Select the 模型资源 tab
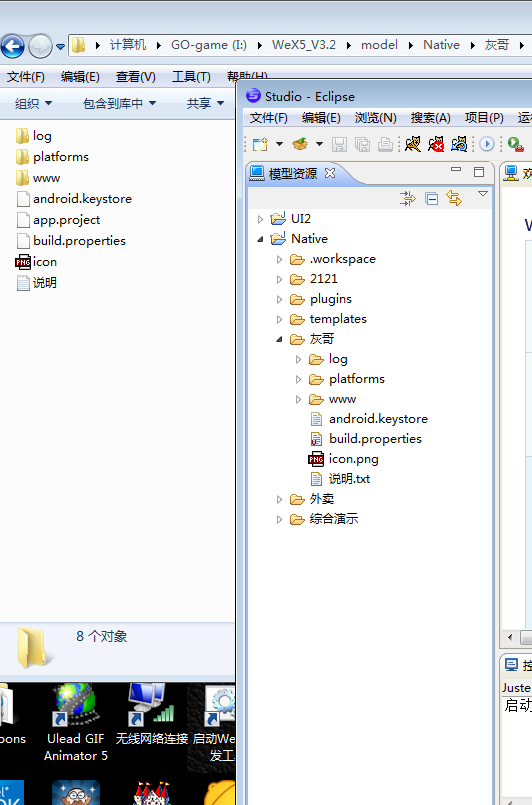This screenshot has height=805, width=532. [292, 174]
